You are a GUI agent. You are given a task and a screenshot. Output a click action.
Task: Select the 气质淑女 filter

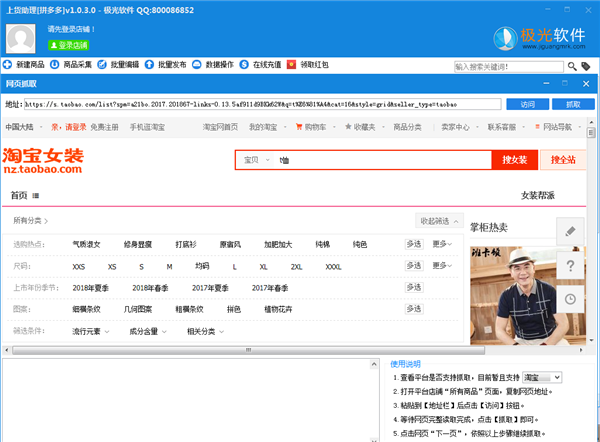[x=86, y=244]
